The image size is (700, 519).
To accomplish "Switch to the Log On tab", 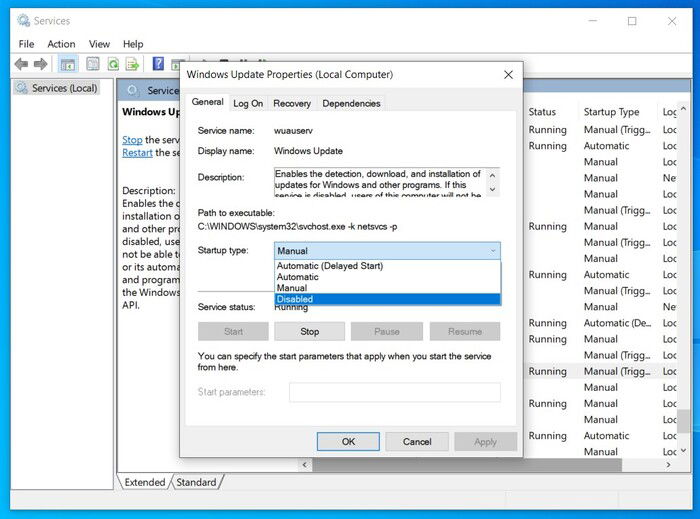I will pyautogui.click(x=248, y=104).
